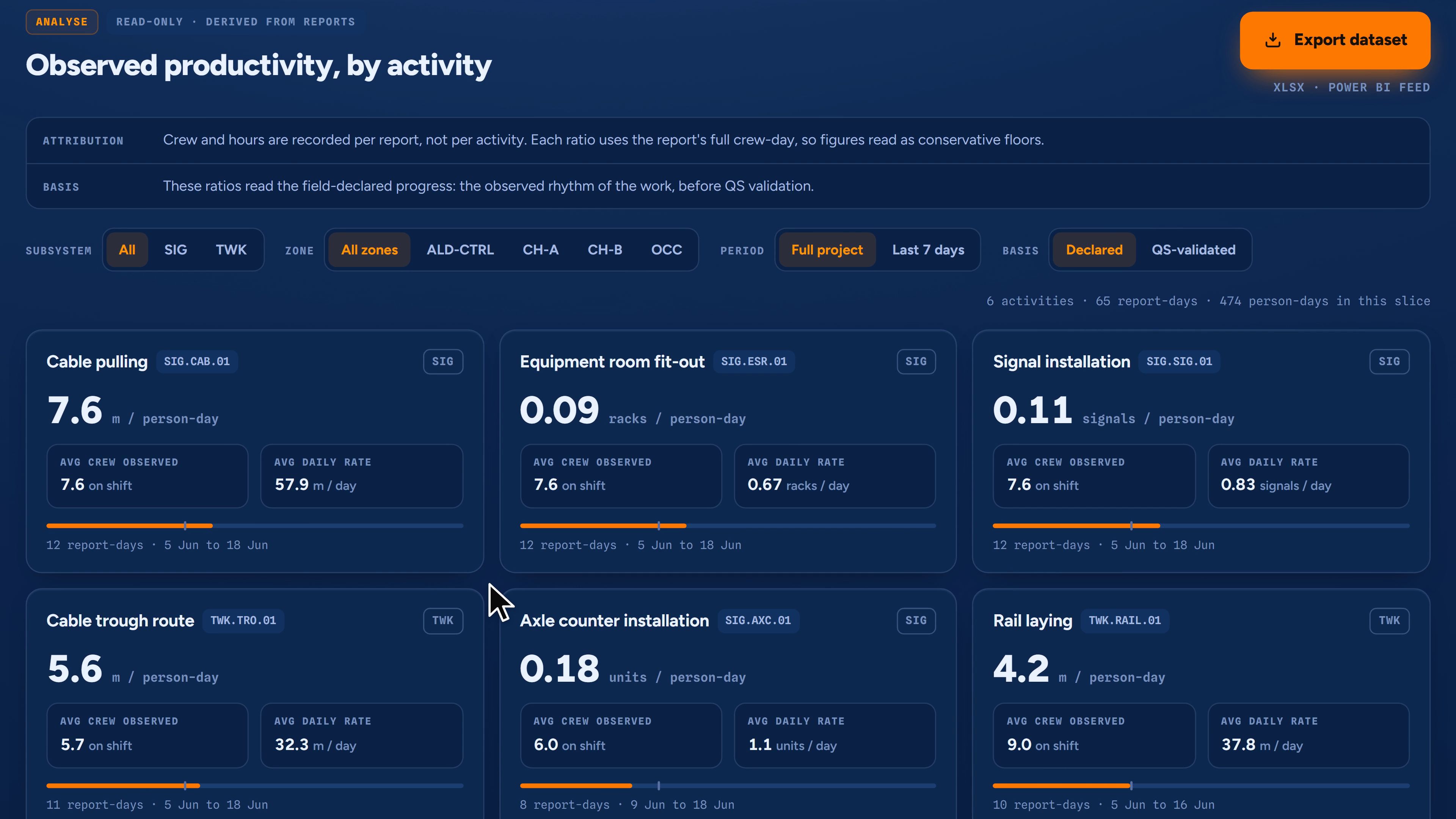Click the 57.9 m / day rate
Screen dimensions: 1456x819
pos(315,485)
